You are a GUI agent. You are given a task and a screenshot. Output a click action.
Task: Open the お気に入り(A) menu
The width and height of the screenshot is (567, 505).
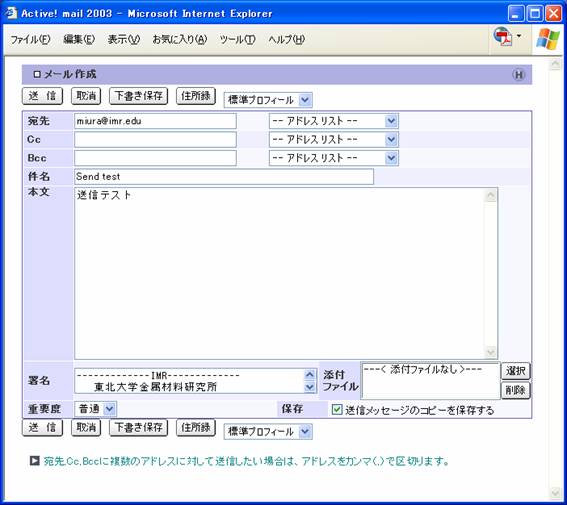[x=179, y=39]
